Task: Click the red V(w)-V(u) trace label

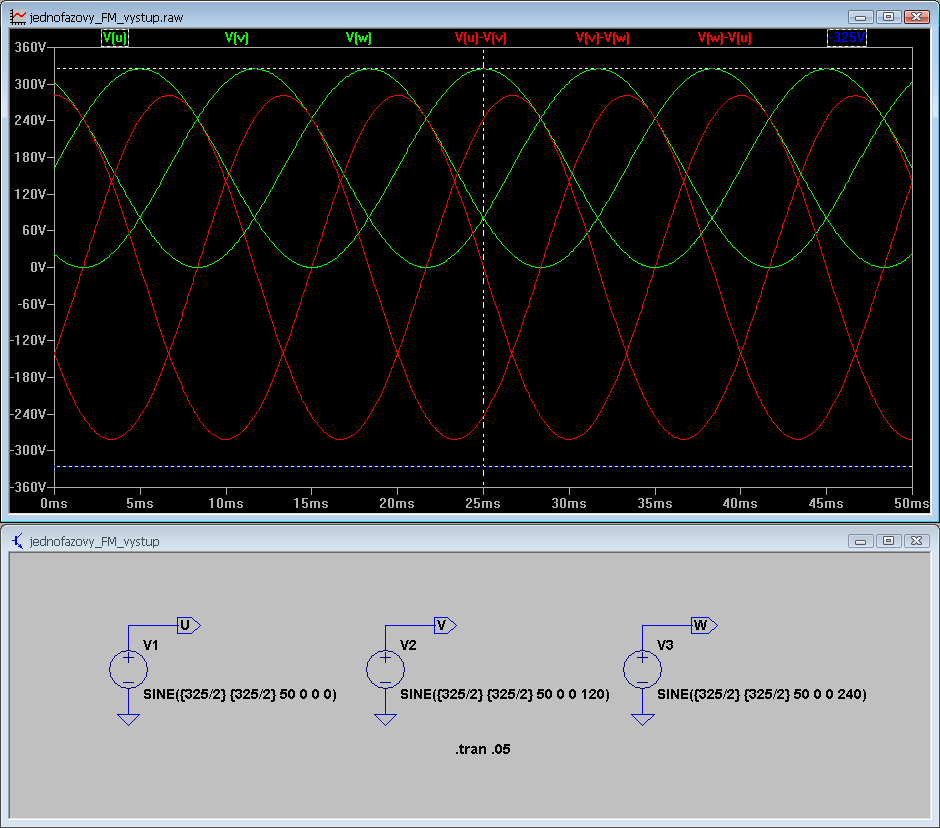Action: [724, 37]
